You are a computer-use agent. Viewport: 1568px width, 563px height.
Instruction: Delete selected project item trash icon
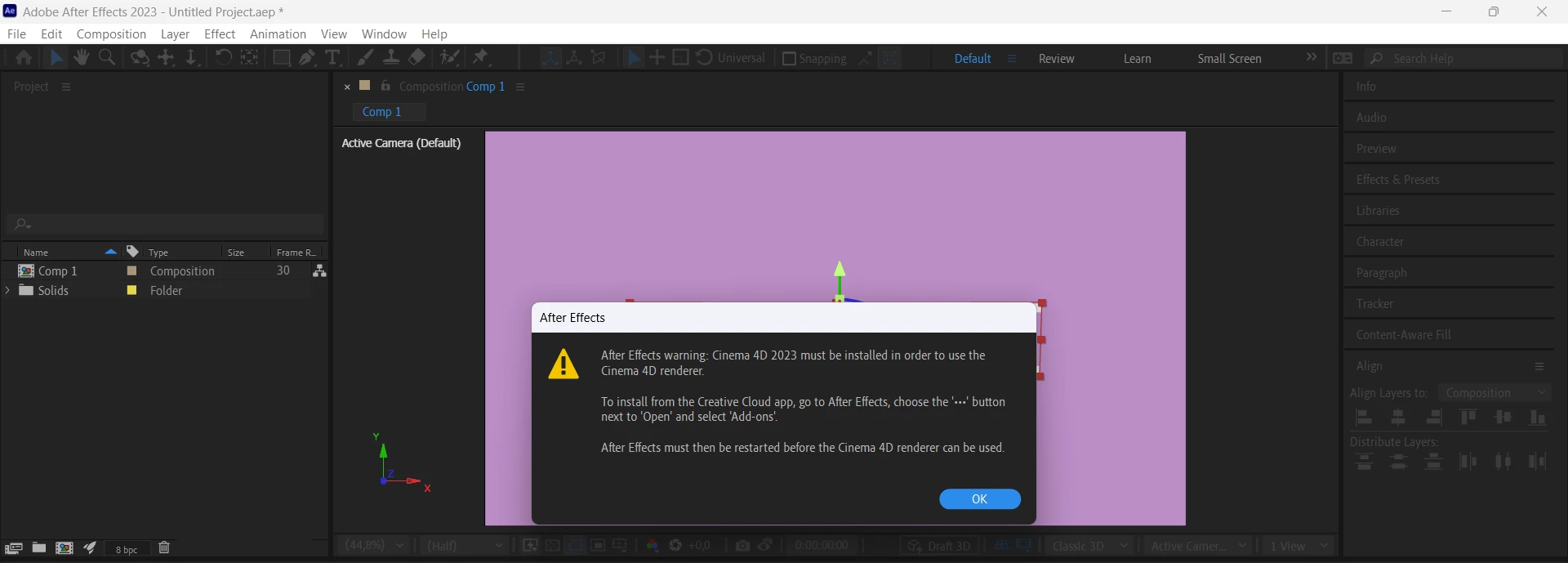point(164,547)
